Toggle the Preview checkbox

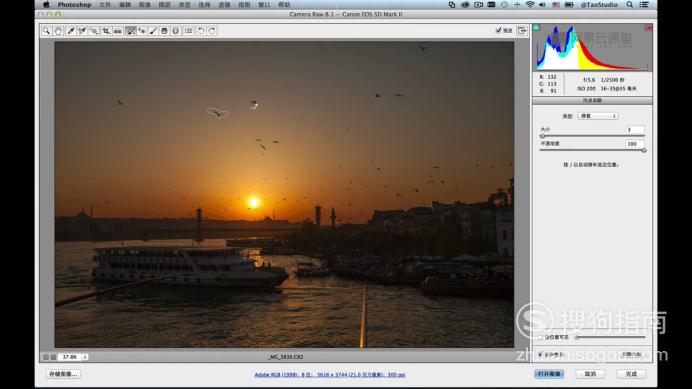499,30
